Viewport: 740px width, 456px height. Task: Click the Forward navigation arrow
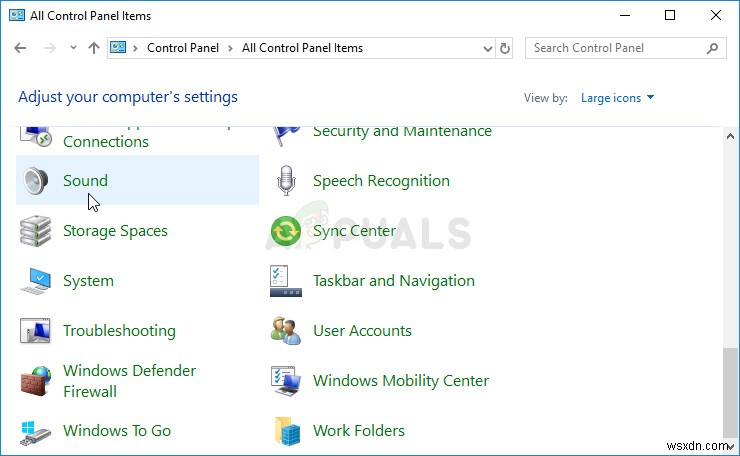click(50, 48)
